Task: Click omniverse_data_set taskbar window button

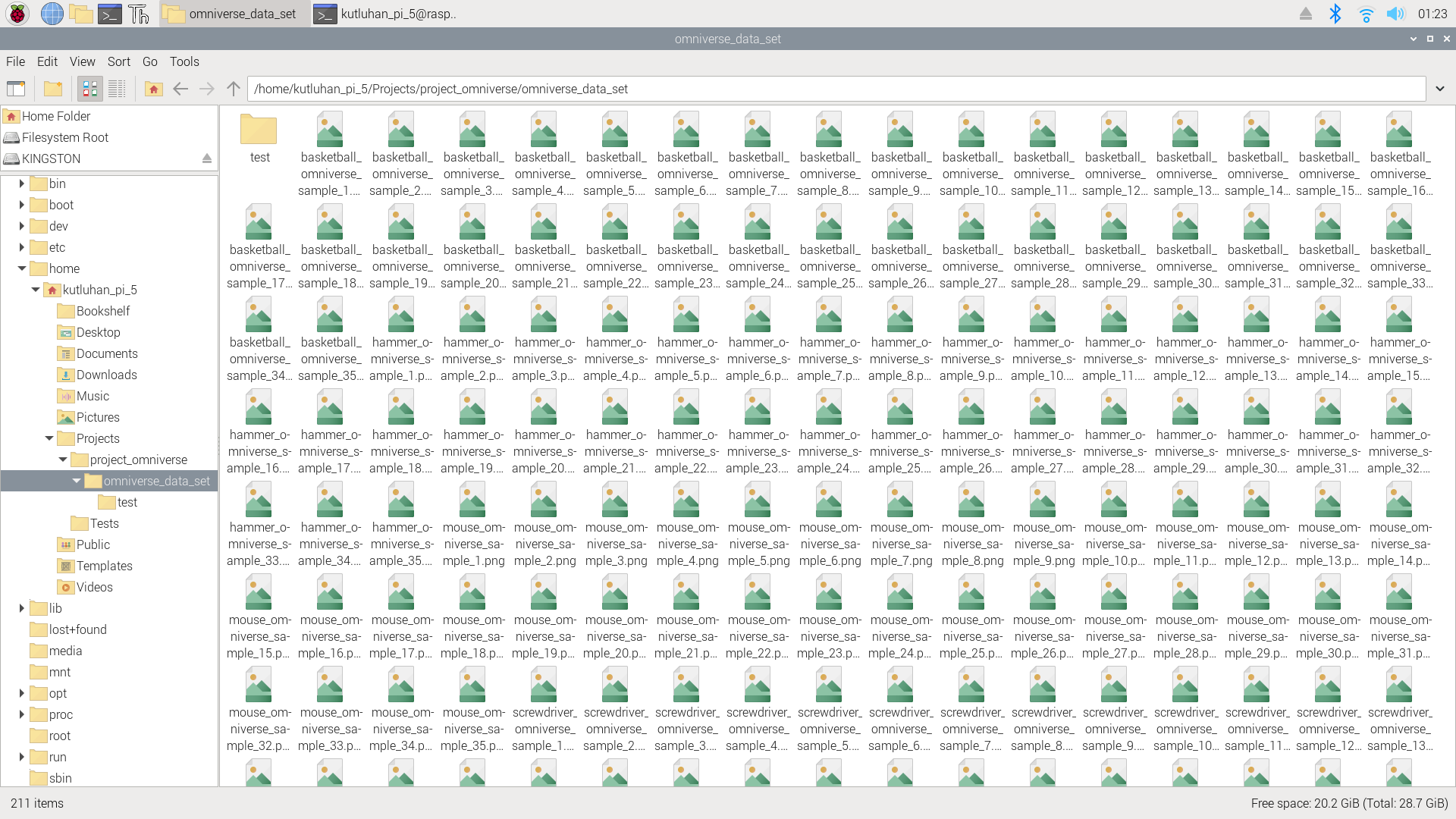Action: 234,14
